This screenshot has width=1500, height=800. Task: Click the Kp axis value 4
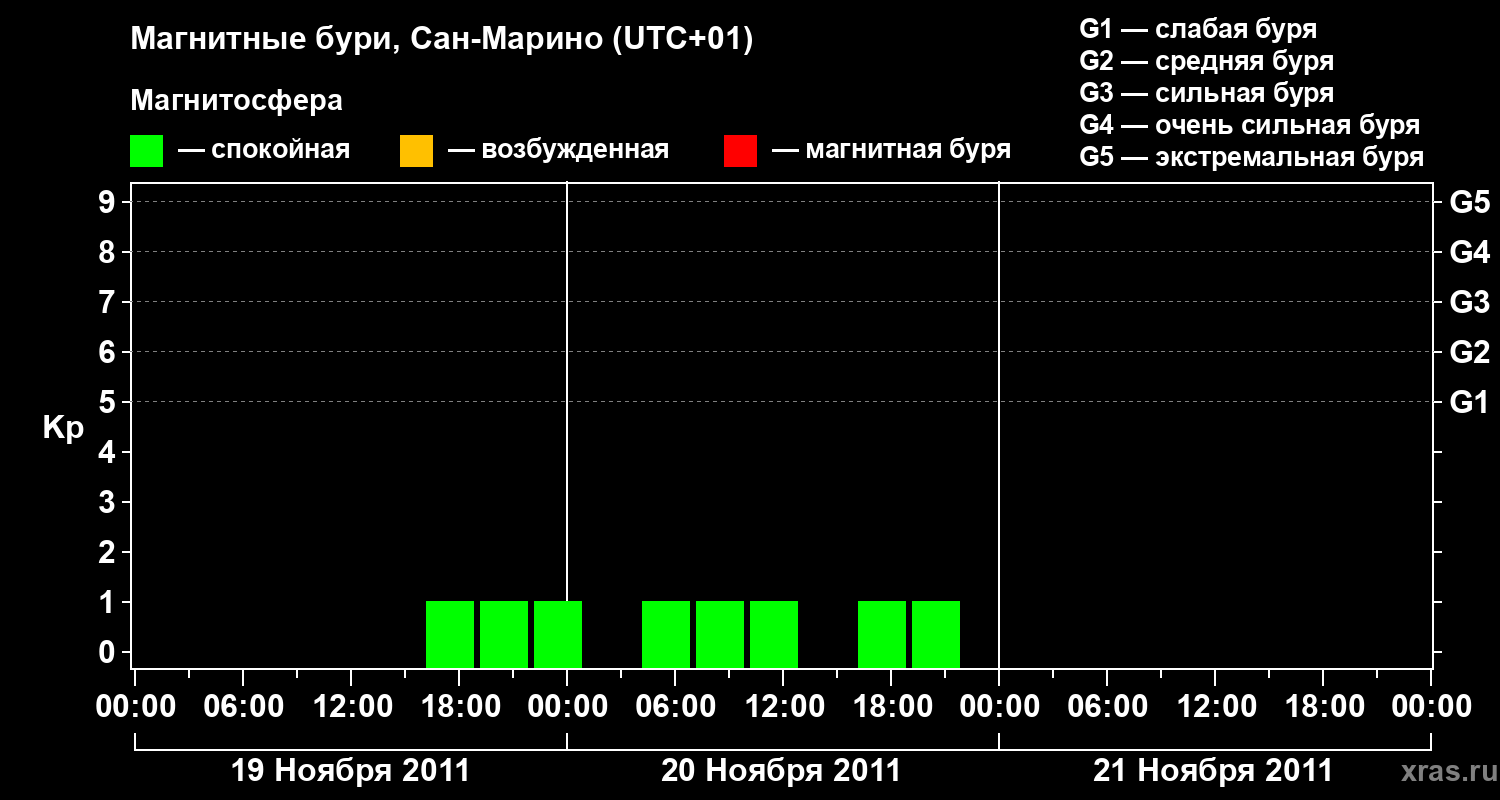[109, 452]
